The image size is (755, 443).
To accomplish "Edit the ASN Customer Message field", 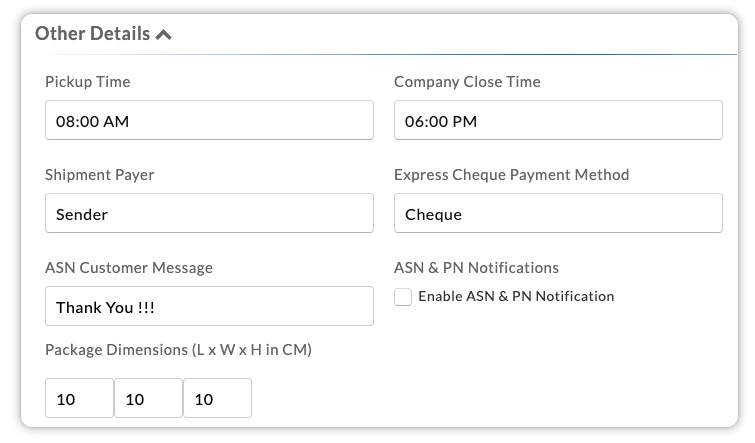I will (209, 306).
